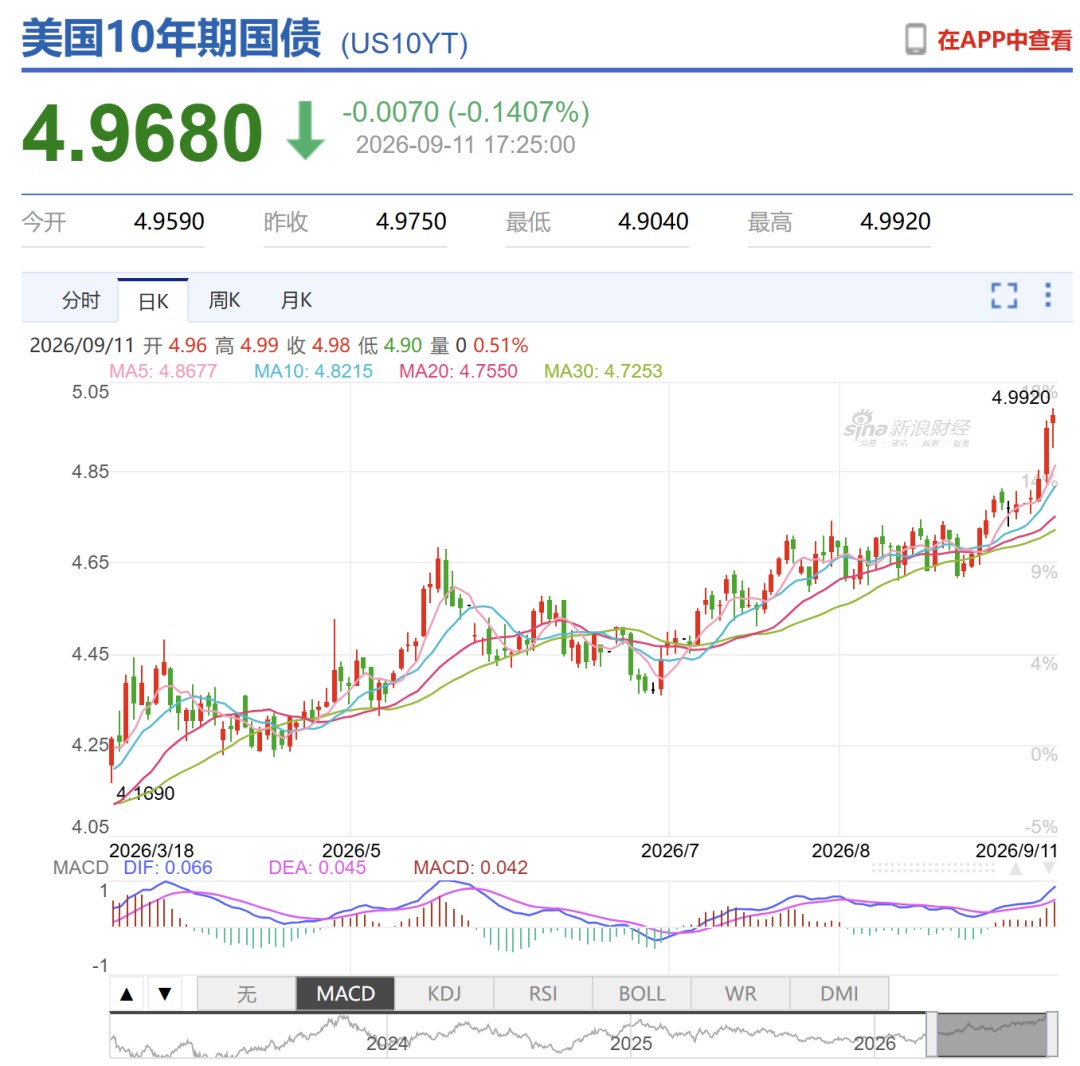Switch indicator to DMI
This screenshot has height=1066, width=1080.
[840, 994]
